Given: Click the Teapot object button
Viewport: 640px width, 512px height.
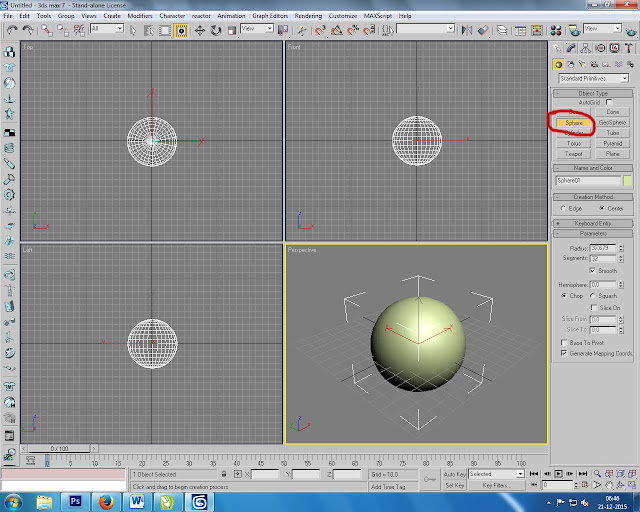Looking at the screenshot, I should 573,154.
